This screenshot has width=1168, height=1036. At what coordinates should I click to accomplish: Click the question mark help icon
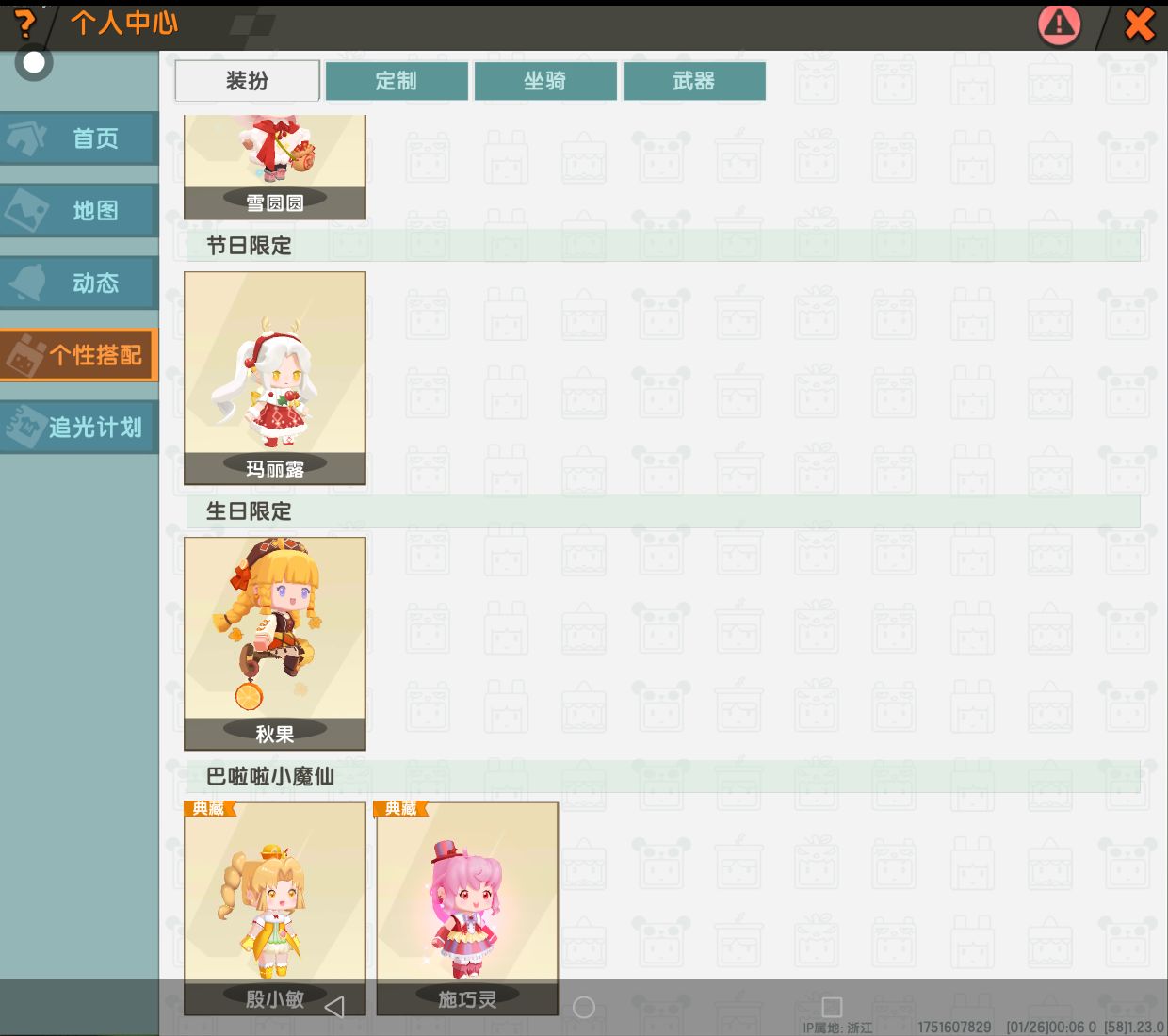click(x=25, y=24)
